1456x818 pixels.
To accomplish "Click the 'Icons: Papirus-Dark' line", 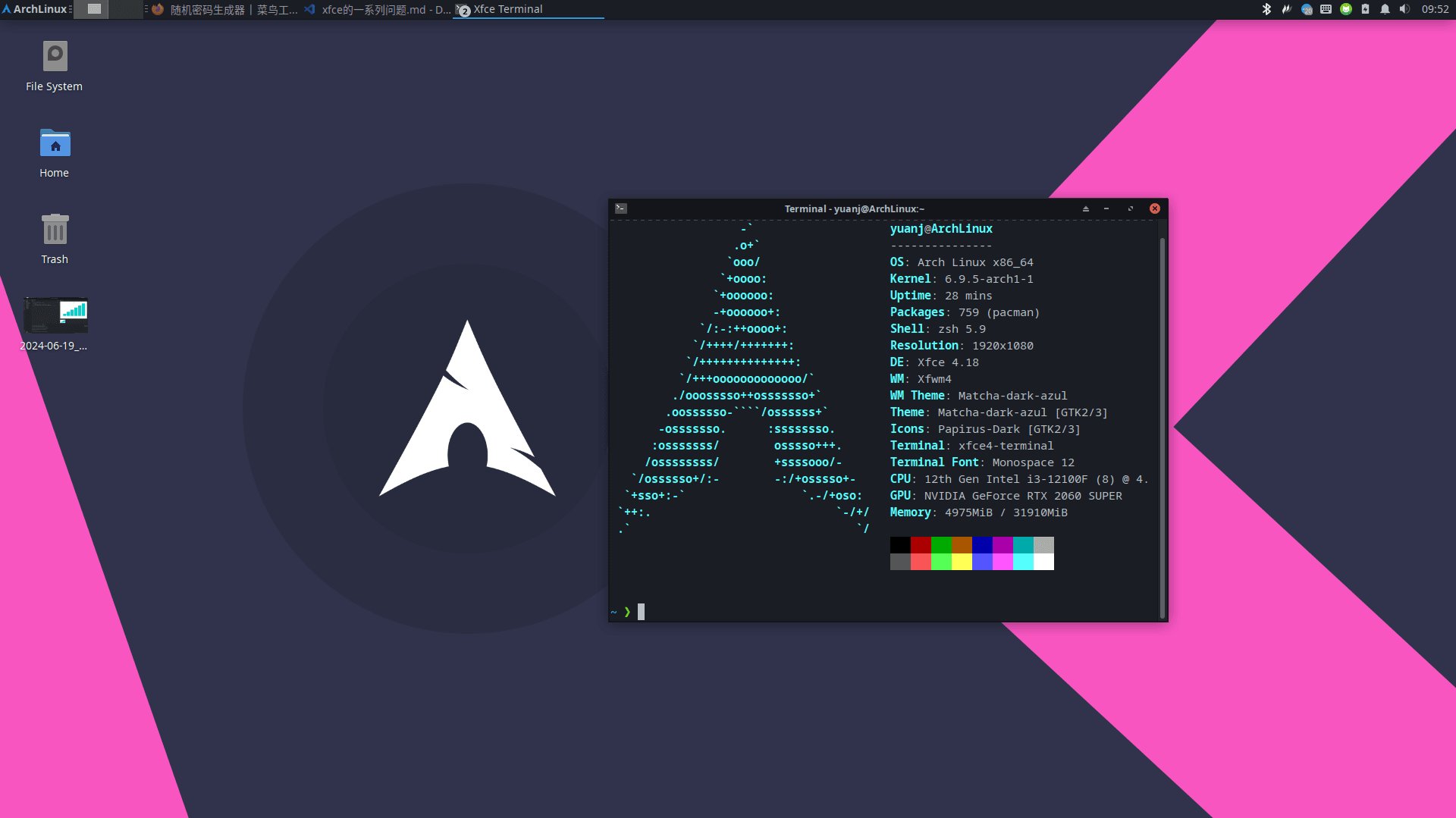I will pos(985,429).
